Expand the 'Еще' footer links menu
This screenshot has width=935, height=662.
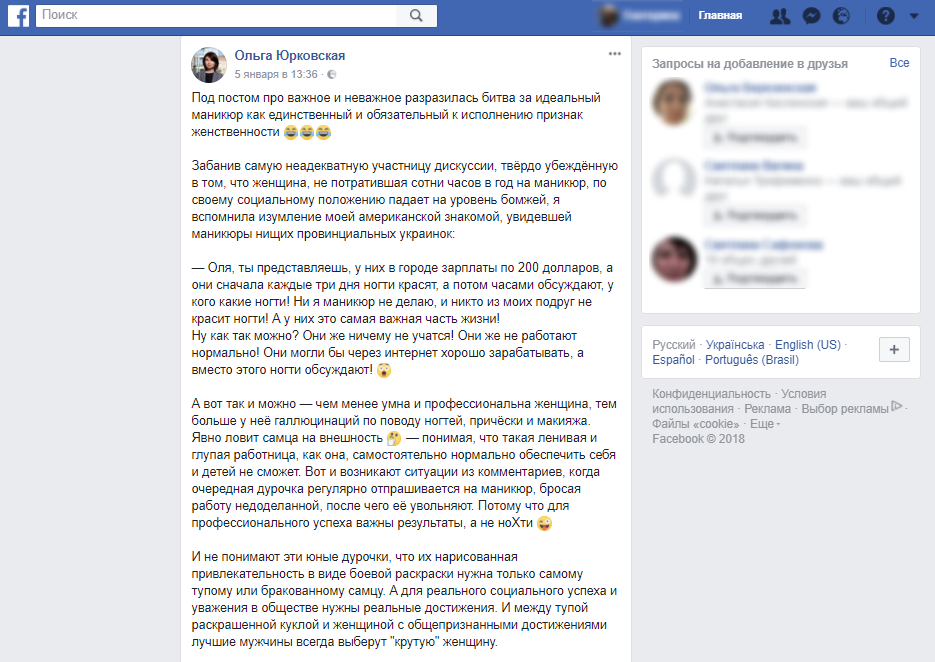[x=765, y=424]
